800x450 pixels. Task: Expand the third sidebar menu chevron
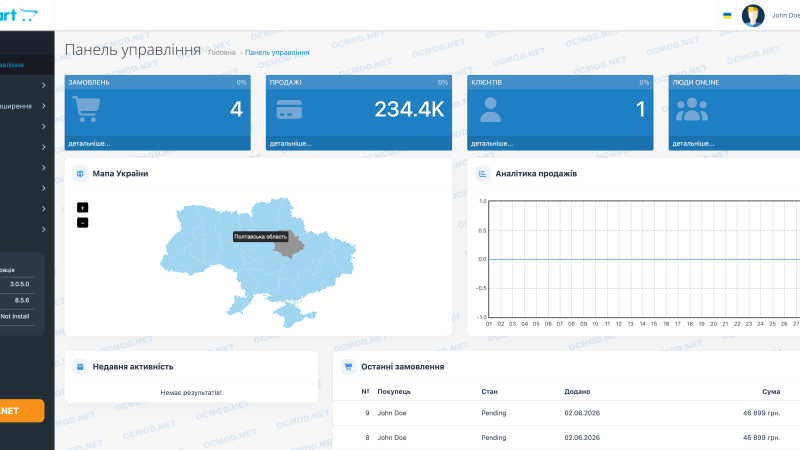click(44, 127)
